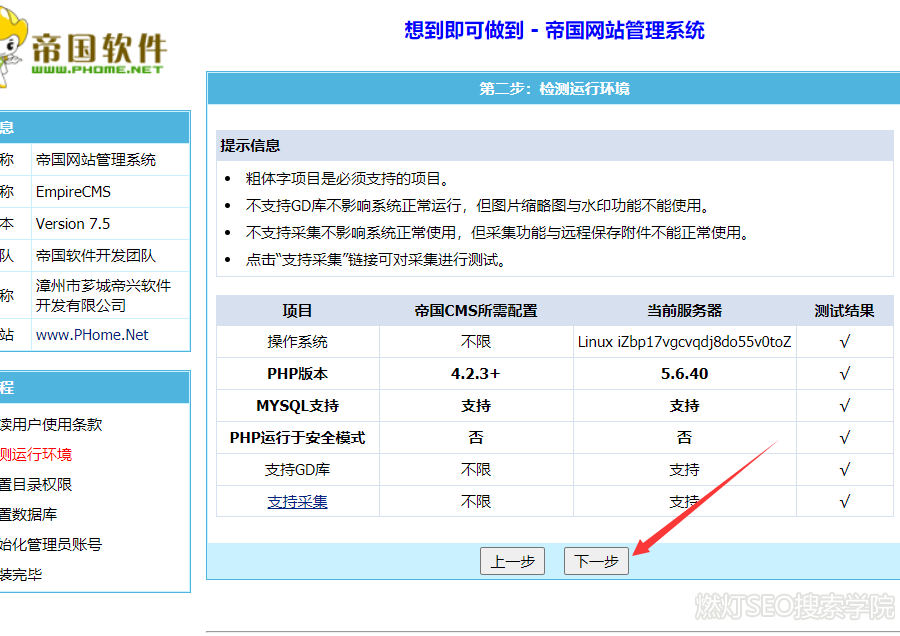Click the 上一步 (previous step) button
Viewport: 900px width, 636px height.
click(x=512, y=561)
